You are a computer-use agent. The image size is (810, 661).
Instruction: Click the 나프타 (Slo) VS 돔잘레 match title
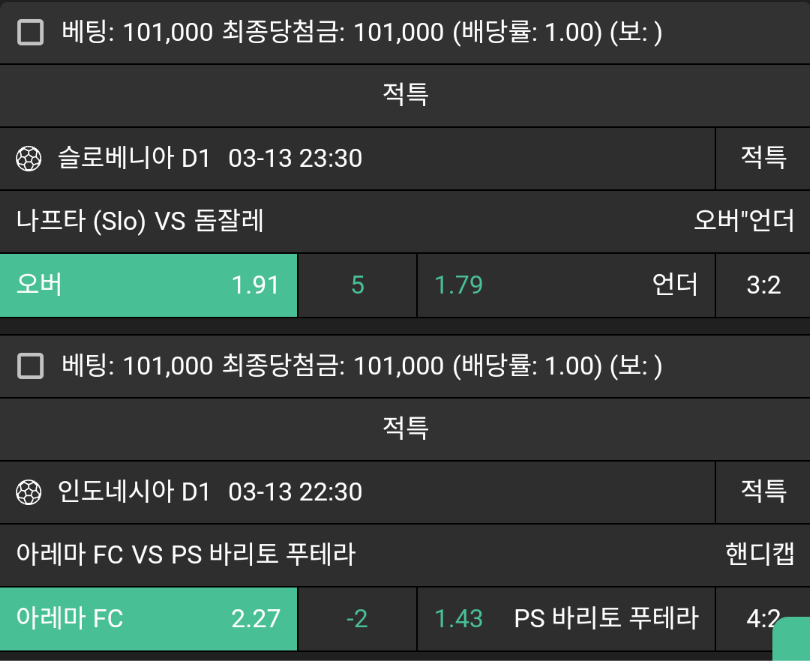(x=141, y=221)
